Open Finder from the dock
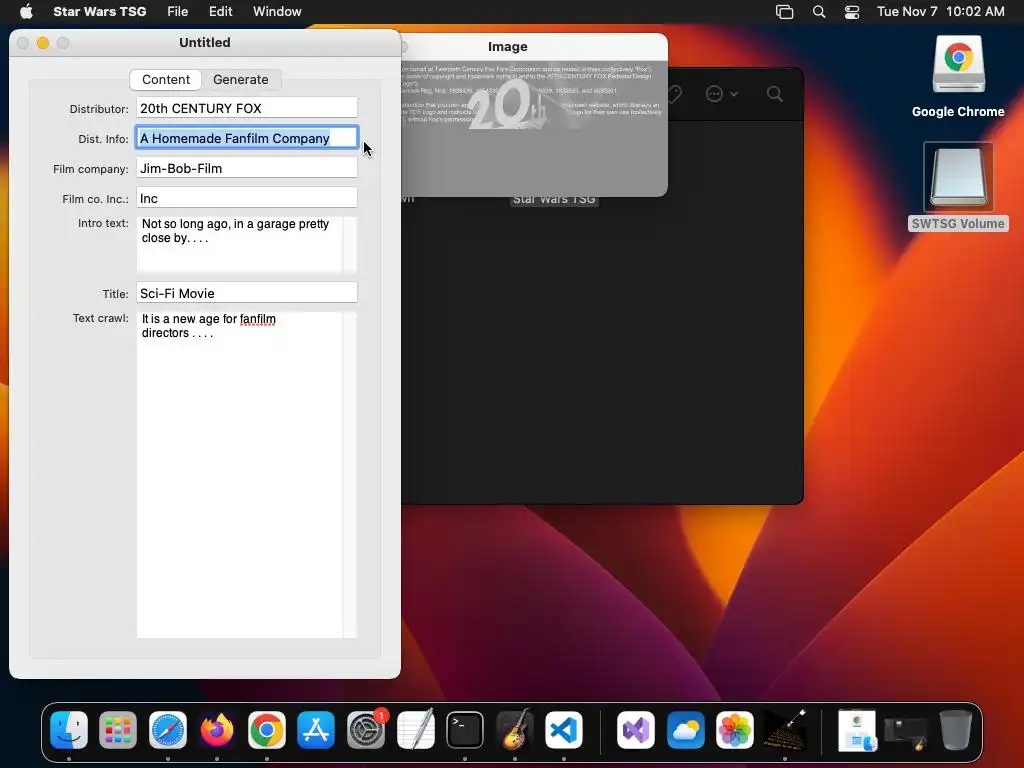Image resolution: width=1024 pixels, height=768 pixels. click(69, 729)
